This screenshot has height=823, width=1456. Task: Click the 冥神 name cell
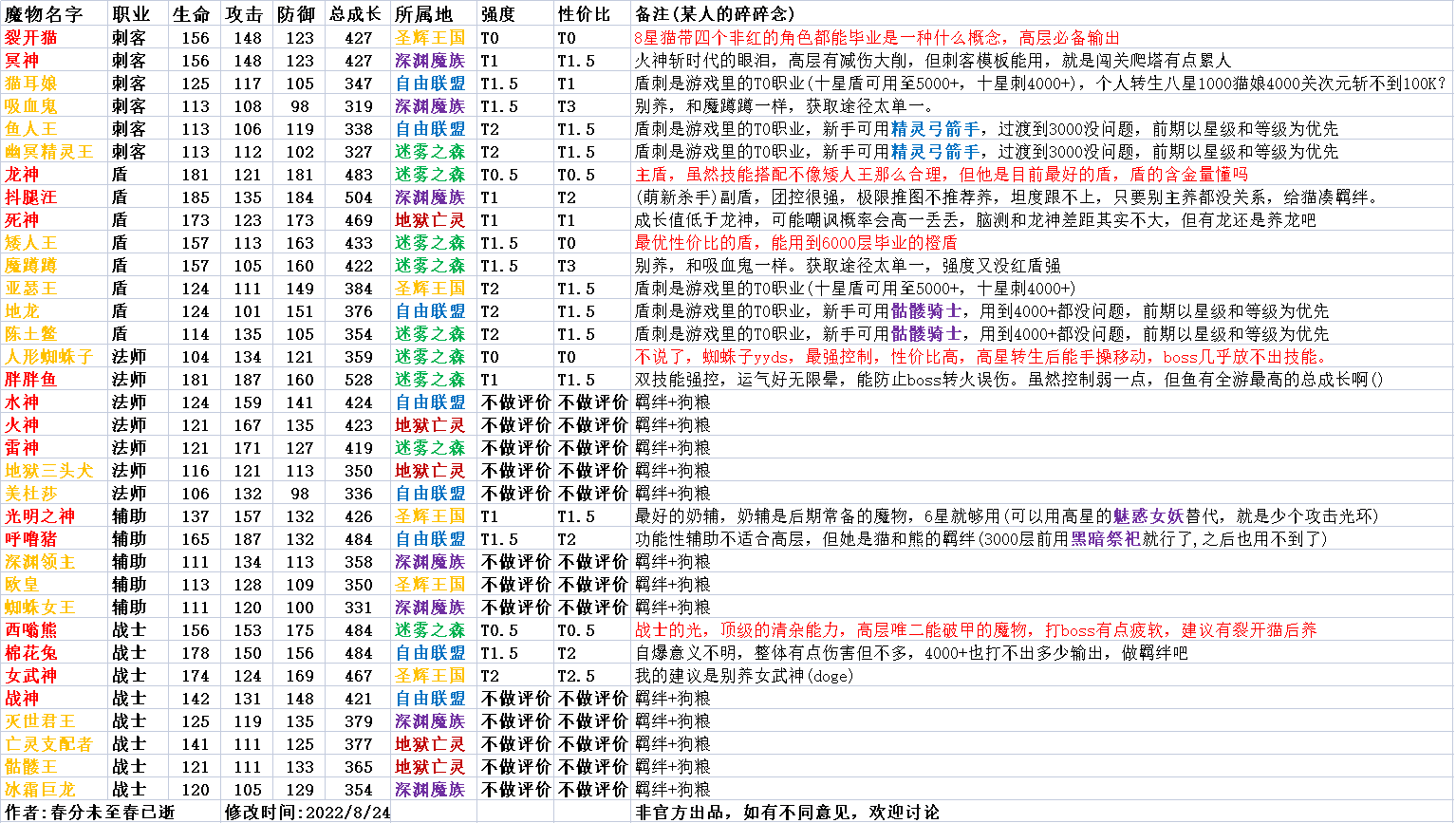22,61
